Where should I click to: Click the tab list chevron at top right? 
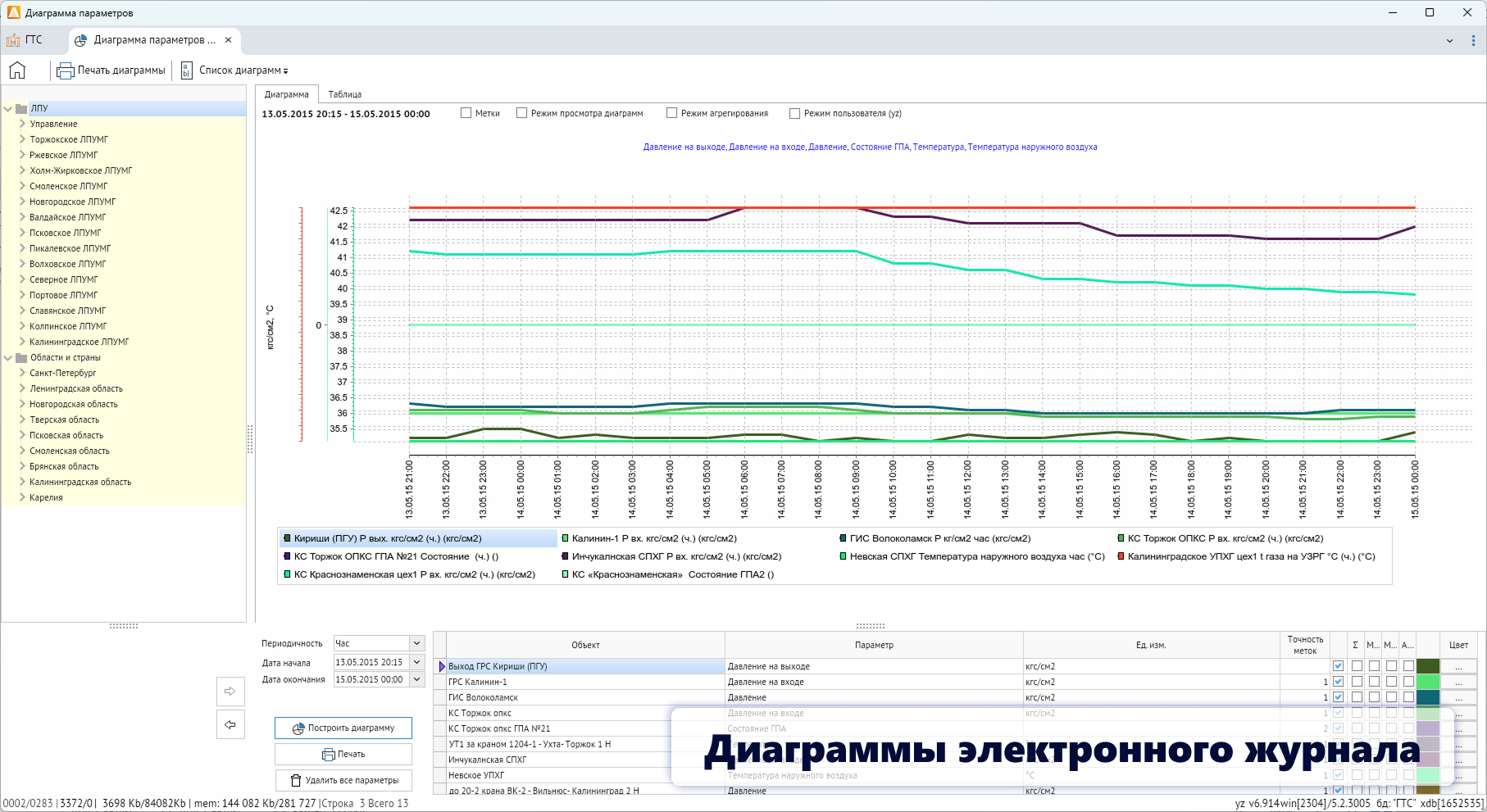(x=1449, y=40)
